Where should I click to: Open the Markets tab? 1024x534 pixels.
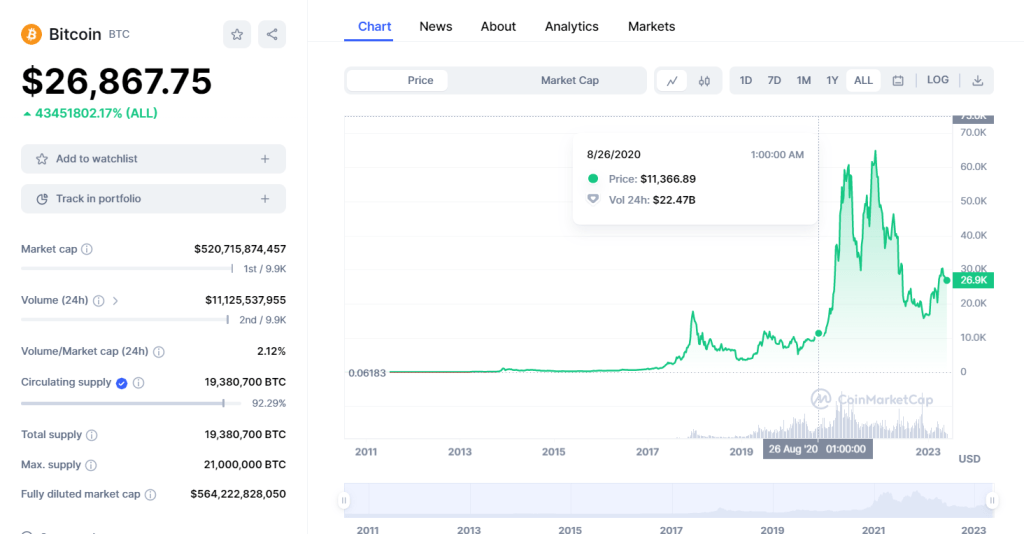651,27
